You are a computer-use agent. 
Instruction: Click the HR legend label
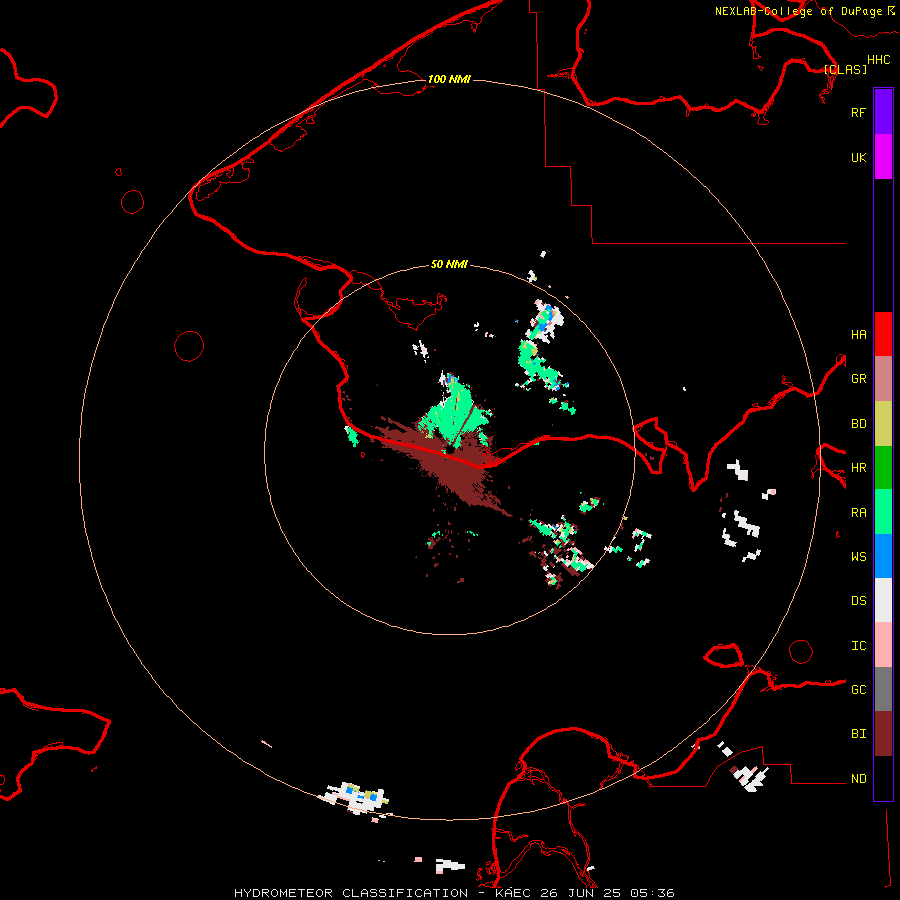coord(858,468)
